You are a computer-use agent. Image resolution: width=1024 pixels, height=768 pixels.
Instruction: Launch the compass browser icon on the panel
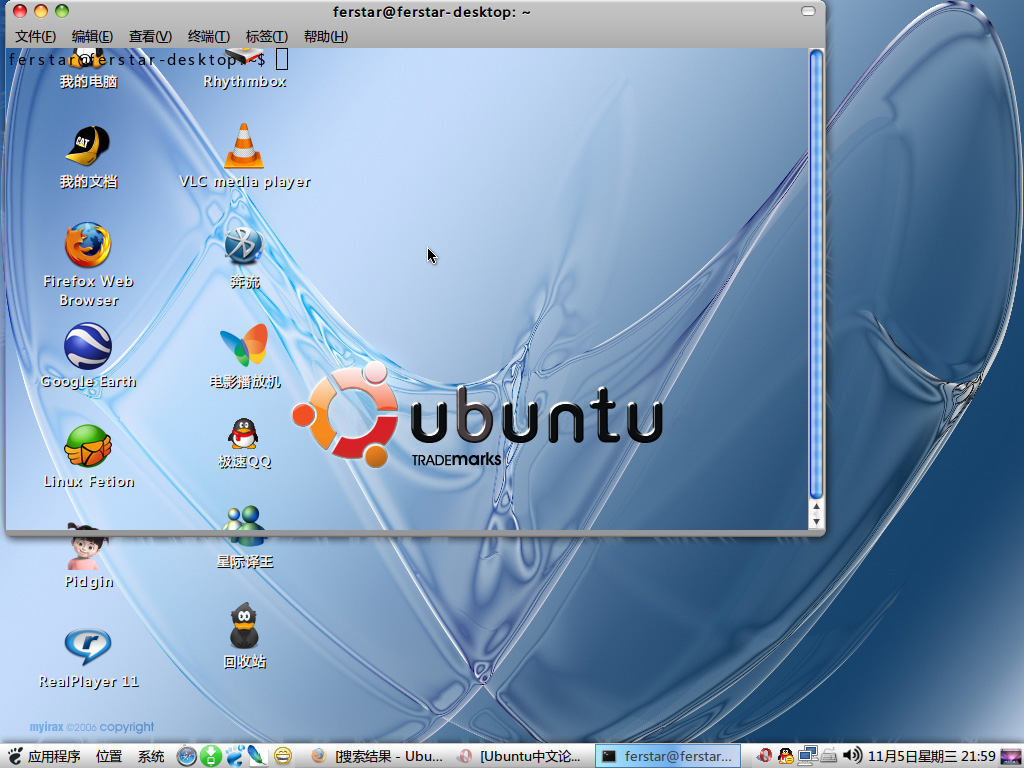187,756
